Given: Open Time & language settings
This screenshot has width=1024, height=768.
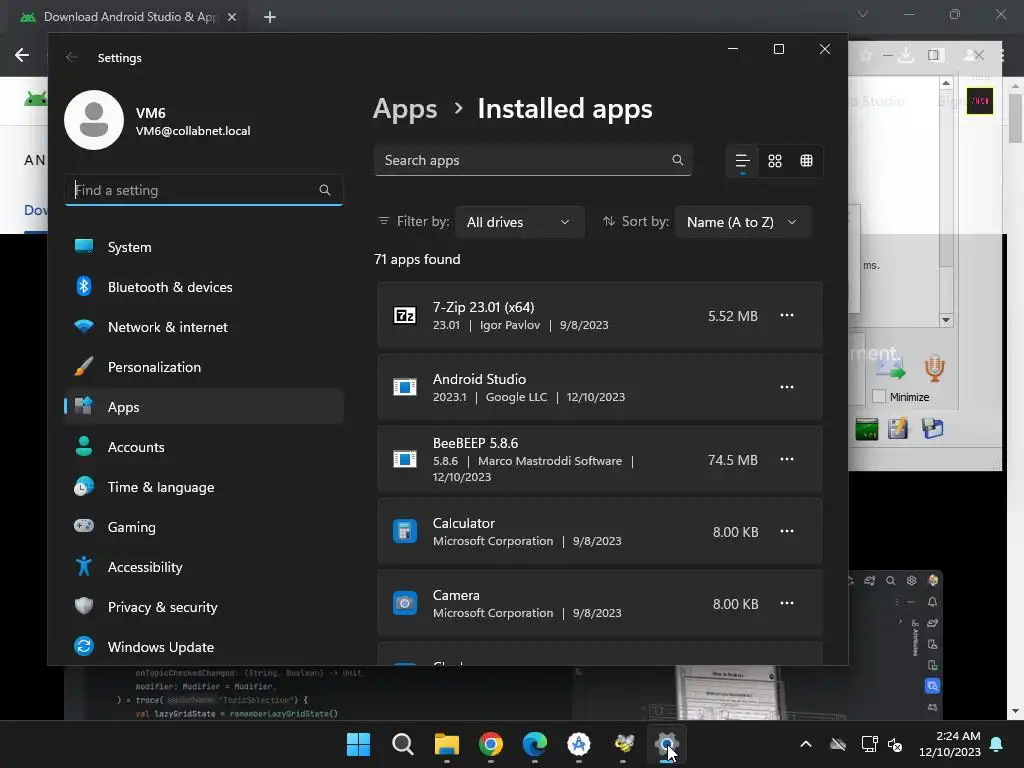Looking at the screenshot, I should (204, 487).
